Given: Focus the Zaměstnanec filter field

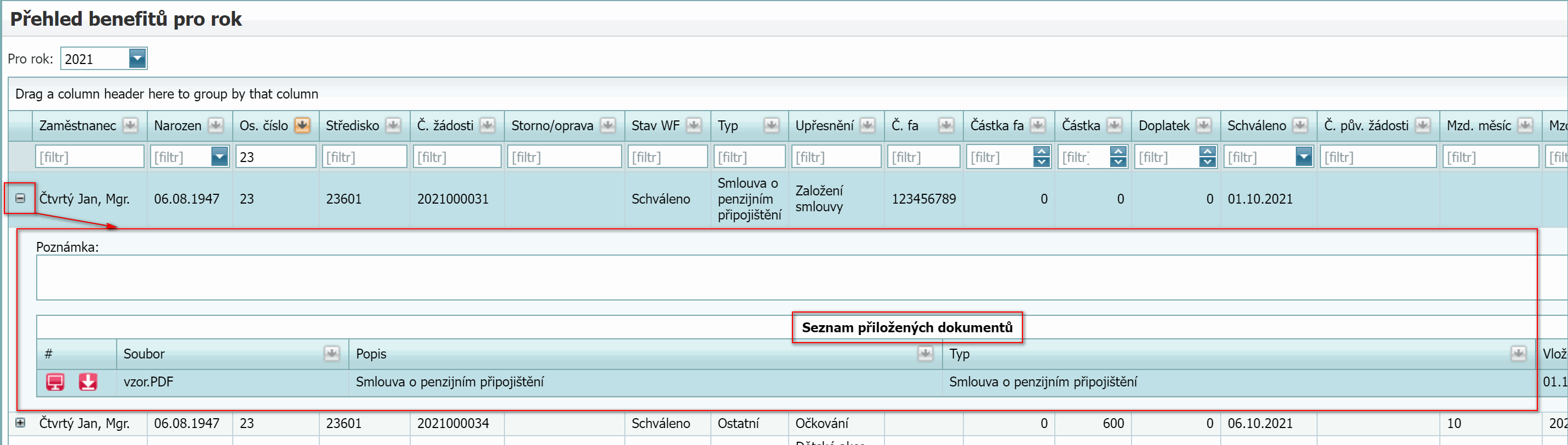Looking at the screenshot, I should 89,157.
